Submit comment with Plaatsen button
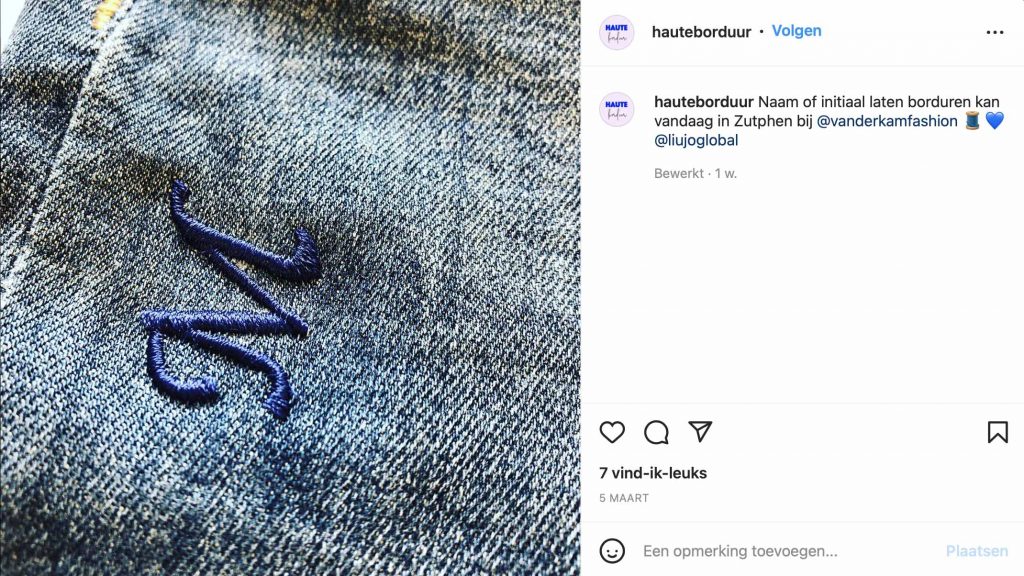Screen dimensions: 1024x576 tap(976, 551)
